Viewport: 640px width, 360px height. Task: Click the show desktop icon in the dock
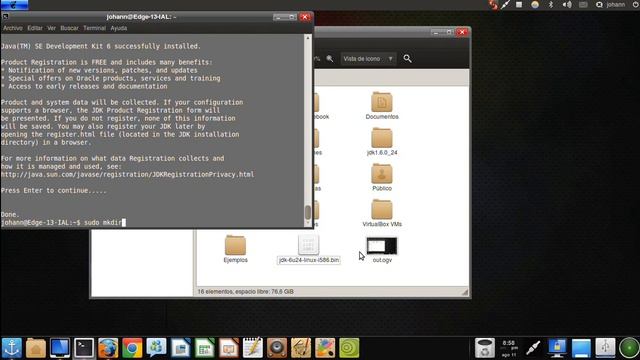[x=581, y=348]
